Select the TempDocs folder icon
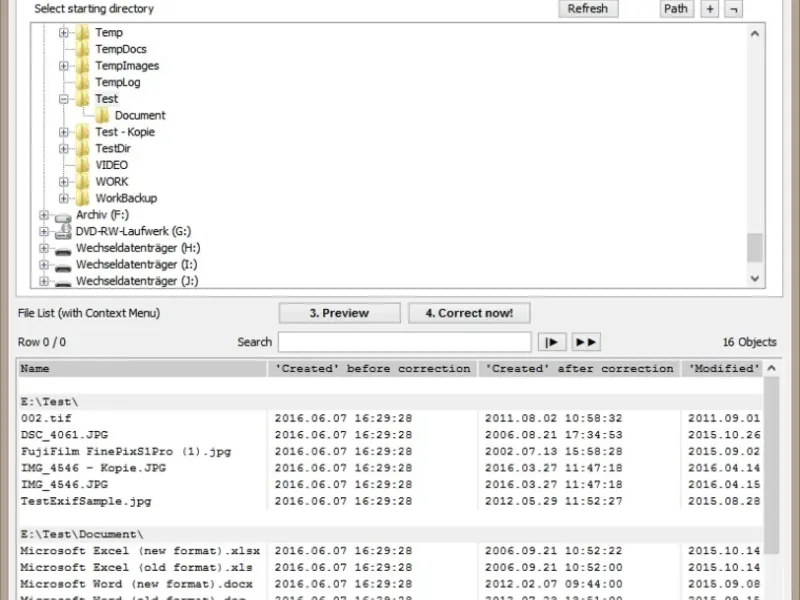 tap(82, 49)
